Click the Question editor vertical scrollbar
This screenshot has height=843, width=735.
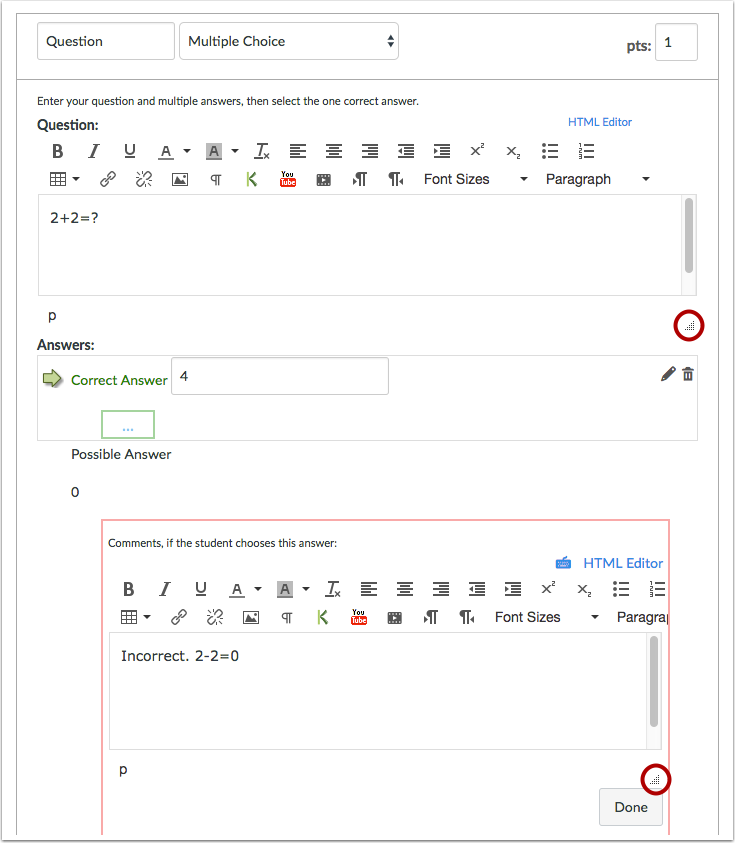(x=689, y=235)
